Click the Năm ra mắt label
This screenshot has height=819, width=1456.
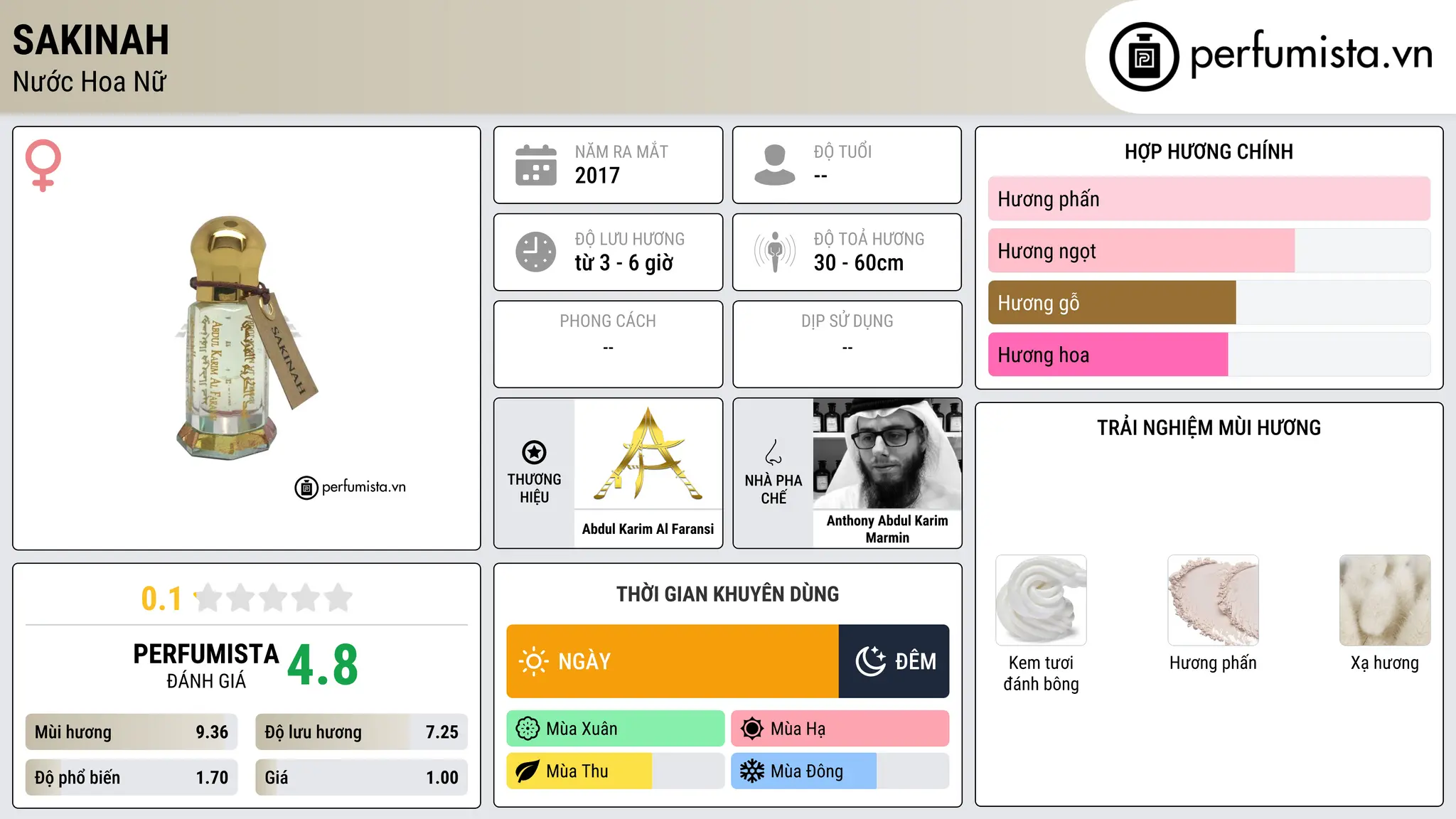click(x=621, y=152)
